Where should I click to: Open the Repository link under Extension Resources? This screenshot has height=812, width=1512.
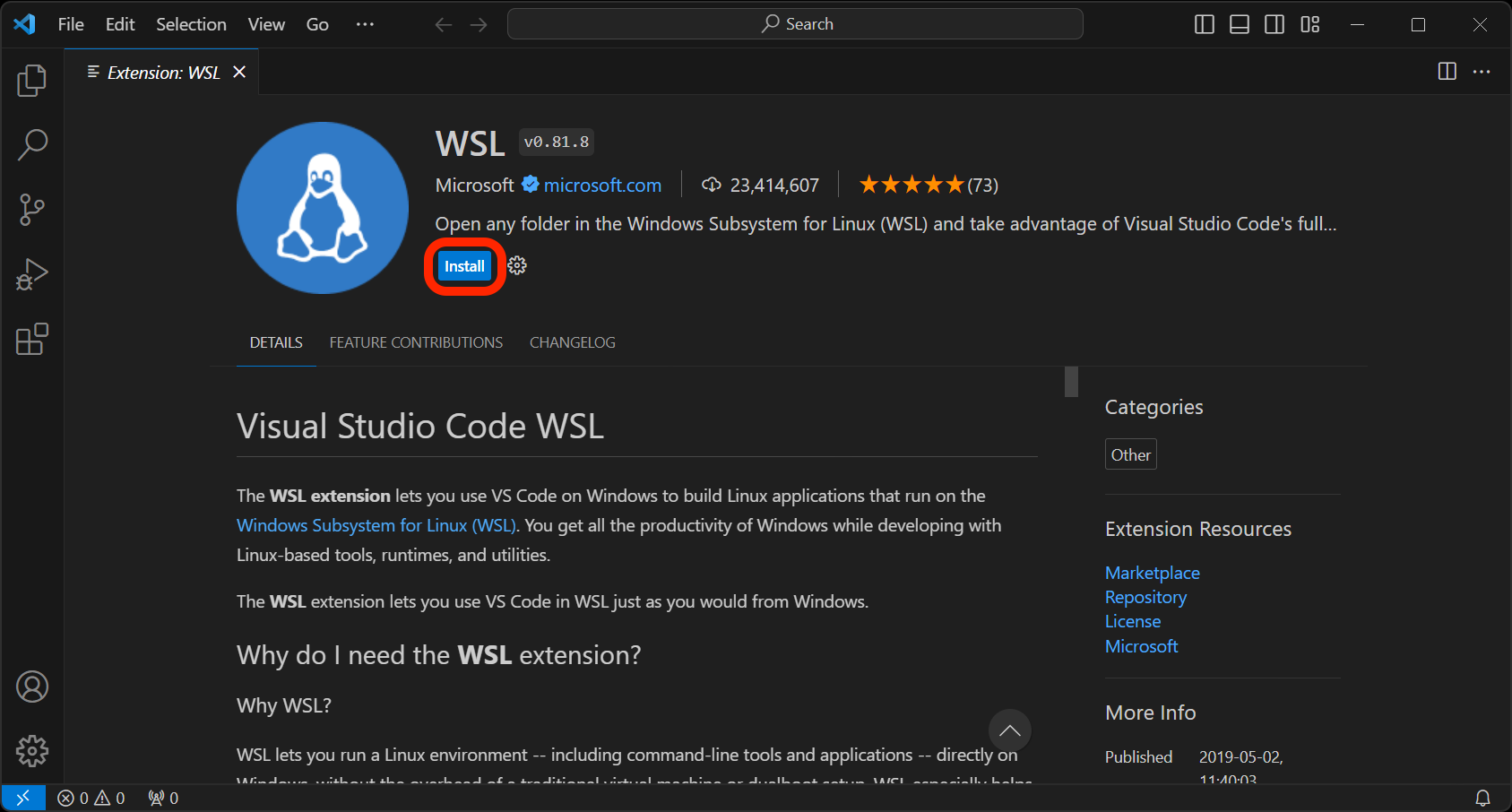pyautogui.click(x=1145, y=596)
